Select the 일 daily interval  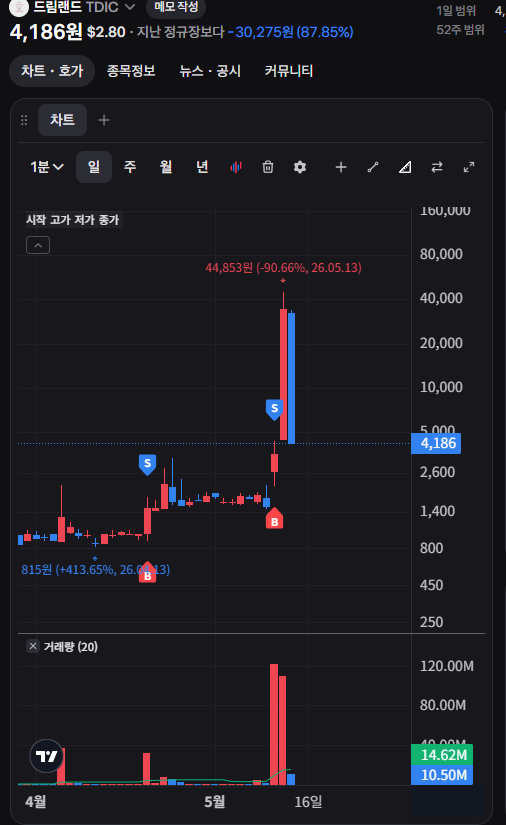click(x=94, y=167)
